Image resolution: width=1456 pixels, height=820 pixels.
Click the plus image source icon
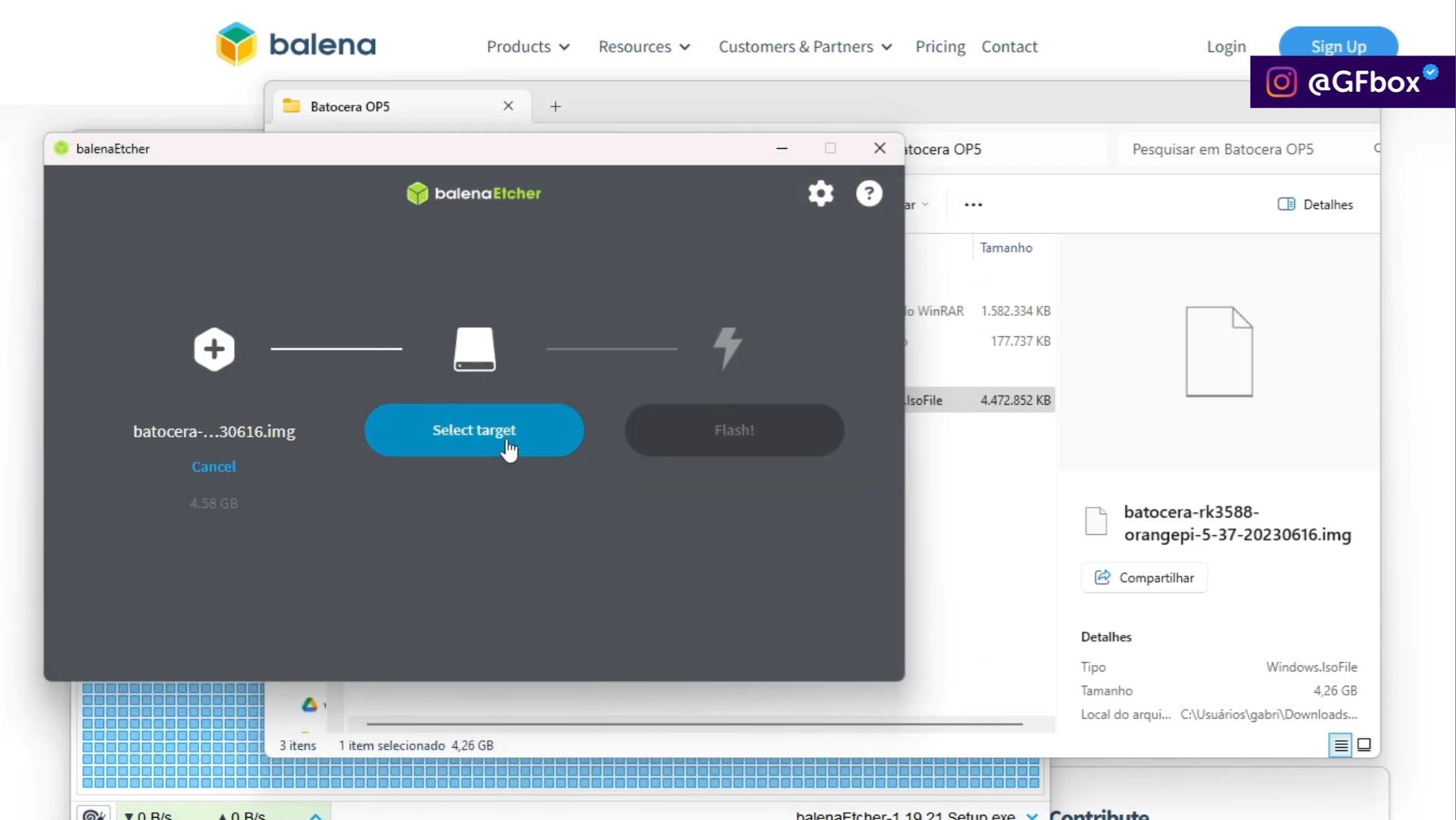click(214, 349)
